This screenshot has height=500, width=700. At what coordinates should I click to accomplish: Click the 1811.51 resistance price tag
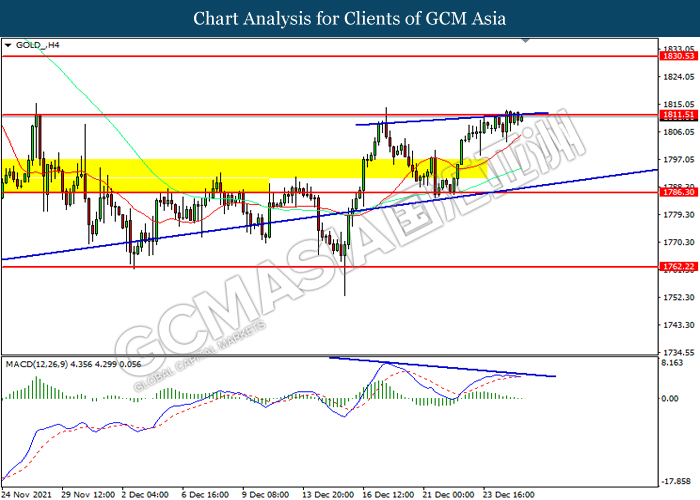tap(679, 115)
